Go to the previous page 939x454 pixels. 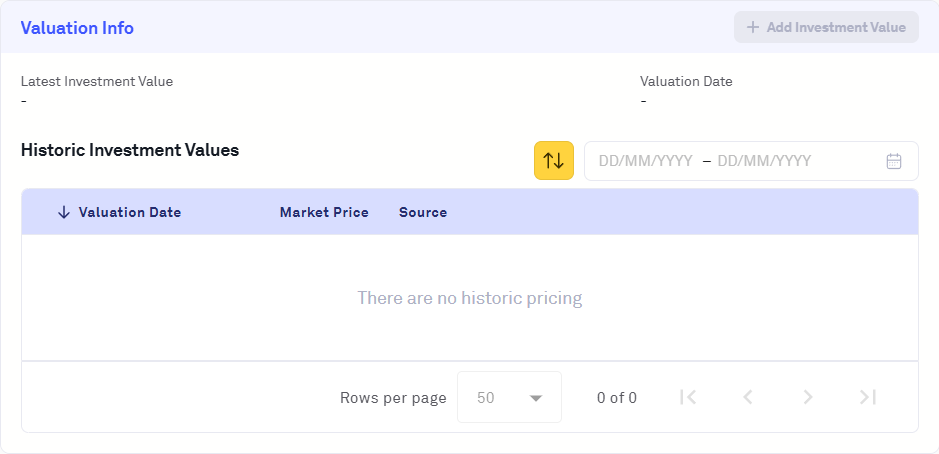click(x=747, y=397)
